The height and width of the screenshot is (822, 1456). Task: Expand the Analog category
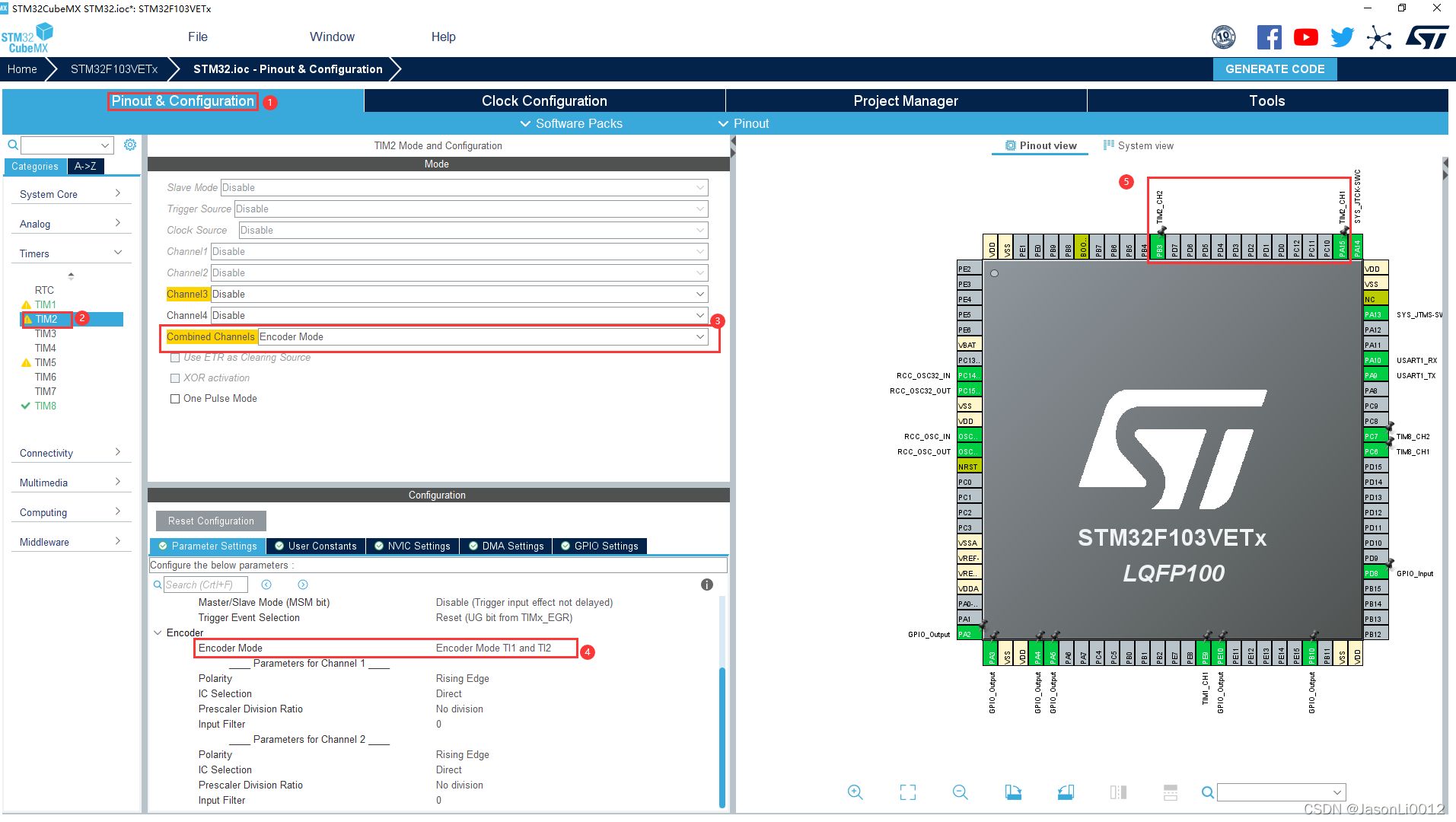[x=71, y=224]
